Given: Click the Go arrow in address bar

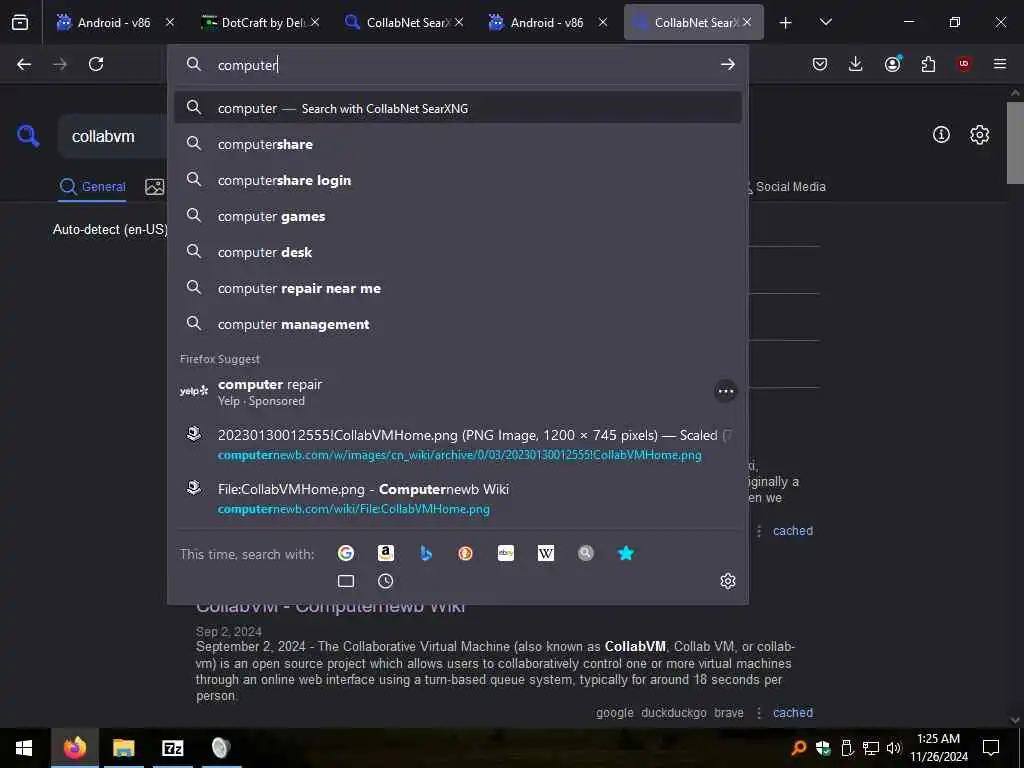Looking at the screenshot, I should (728, 64).
